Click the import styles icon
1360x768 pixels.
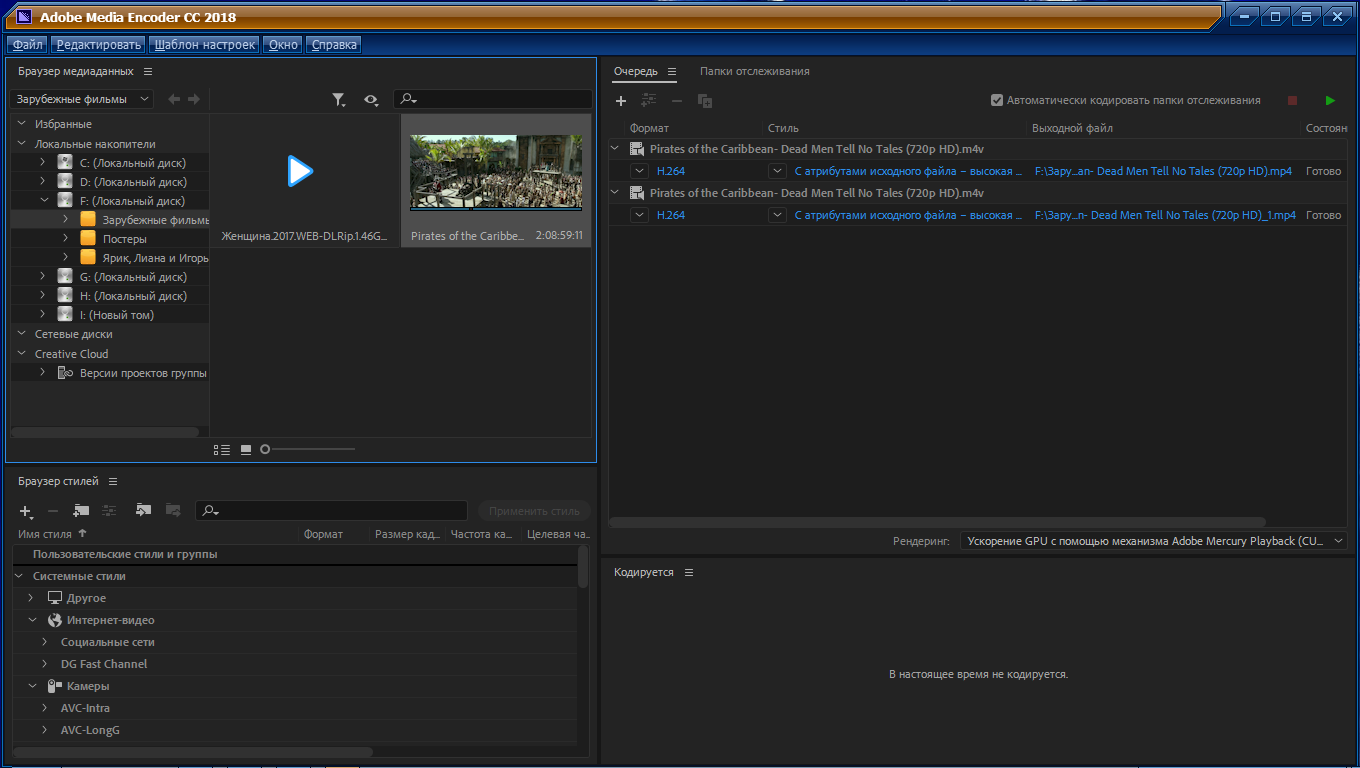point(143,510)
